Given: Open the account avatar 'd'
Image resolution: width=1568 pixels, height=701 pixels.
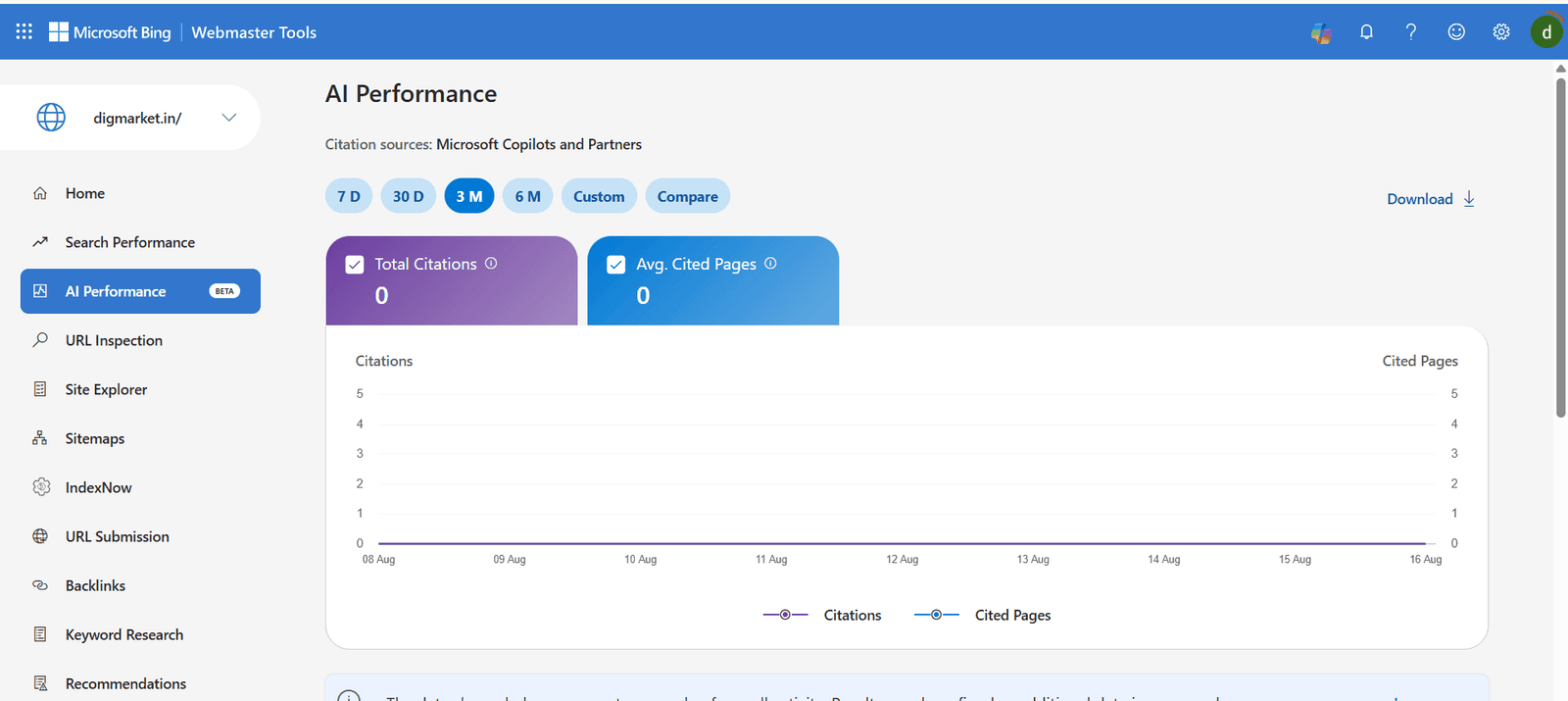Looking at the screenshot, I should pyautogui.click(x=1546, y=32).
